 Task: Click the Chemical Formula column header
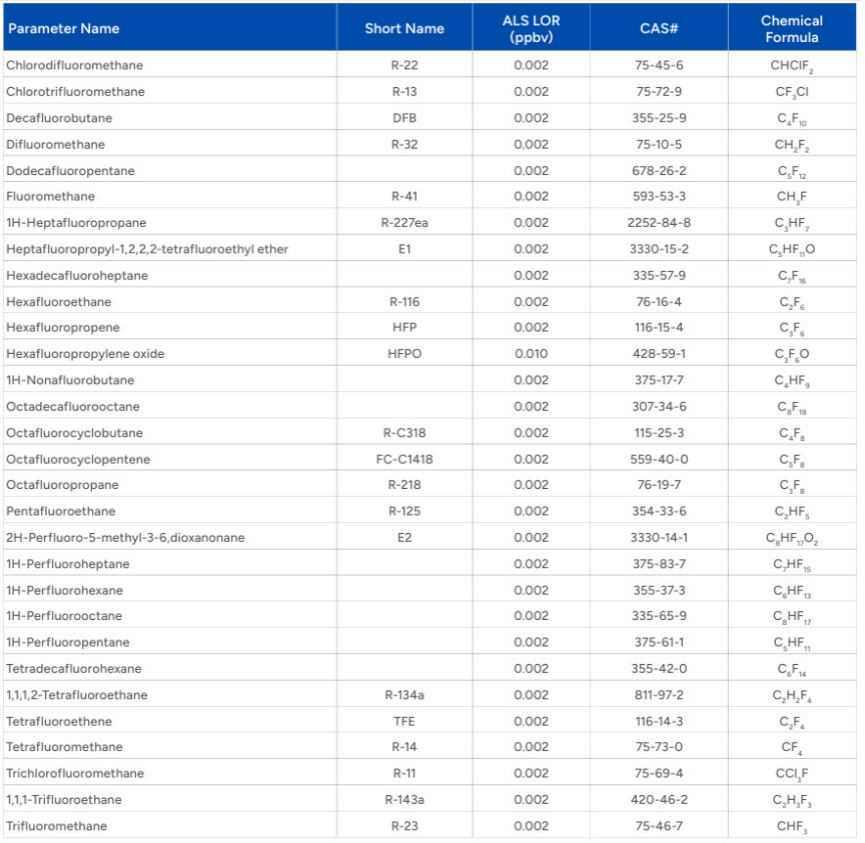(x=791, y=28)
